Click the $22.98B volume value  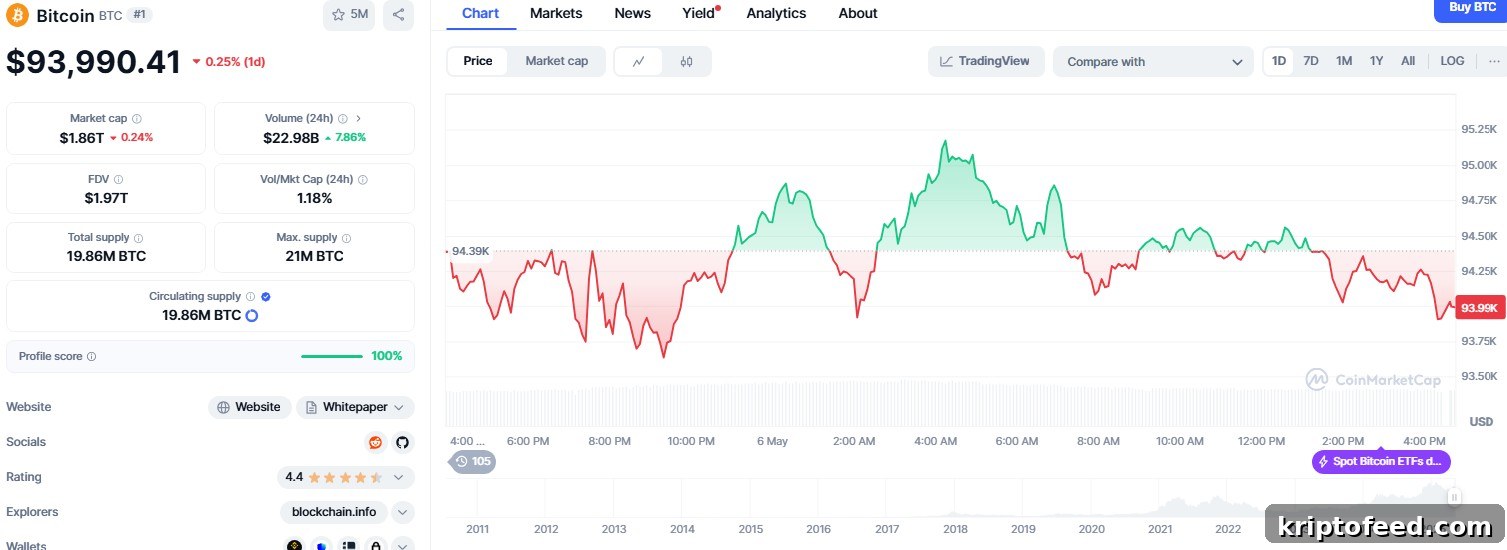(x=291, y=138)
